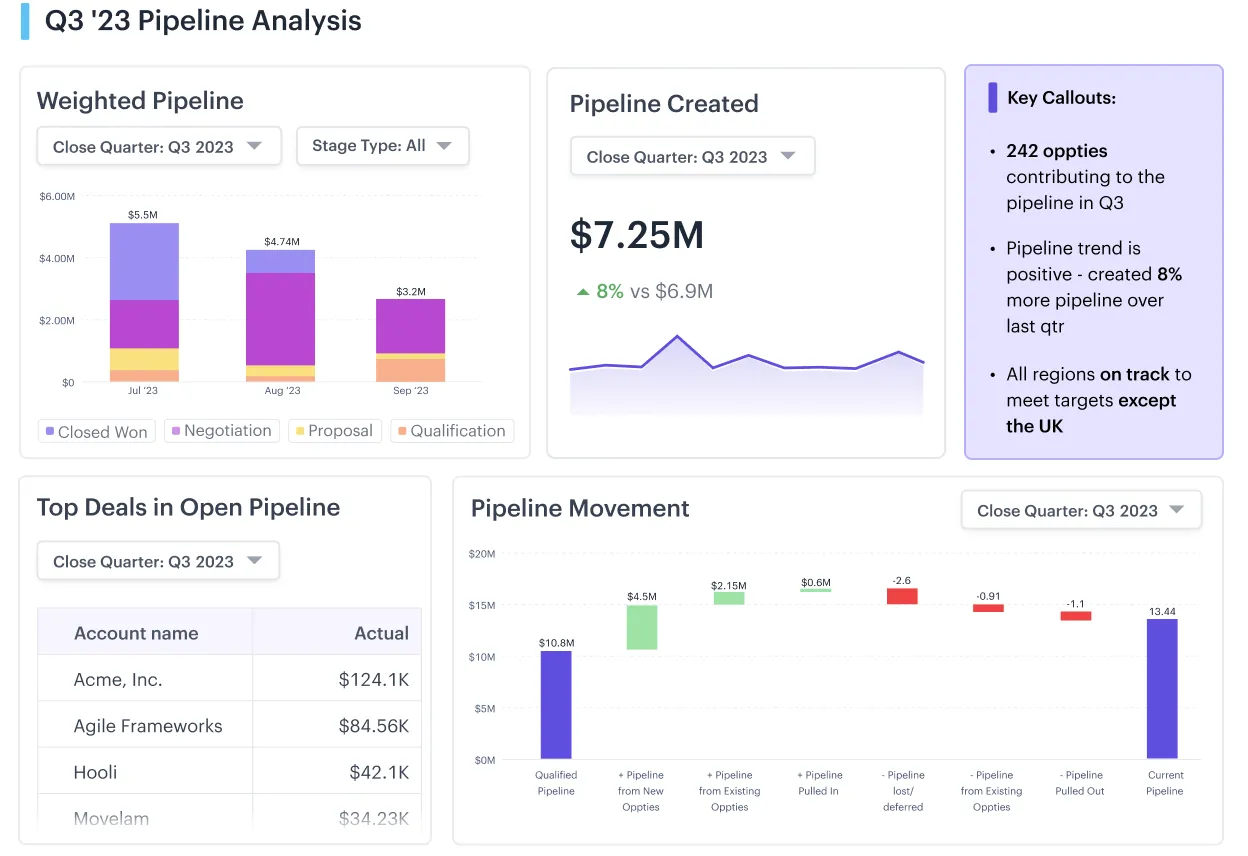Click the green 8% growth indicator arrow
The width and height of the screenshot is (1248, 856).
tap(583, 291)
